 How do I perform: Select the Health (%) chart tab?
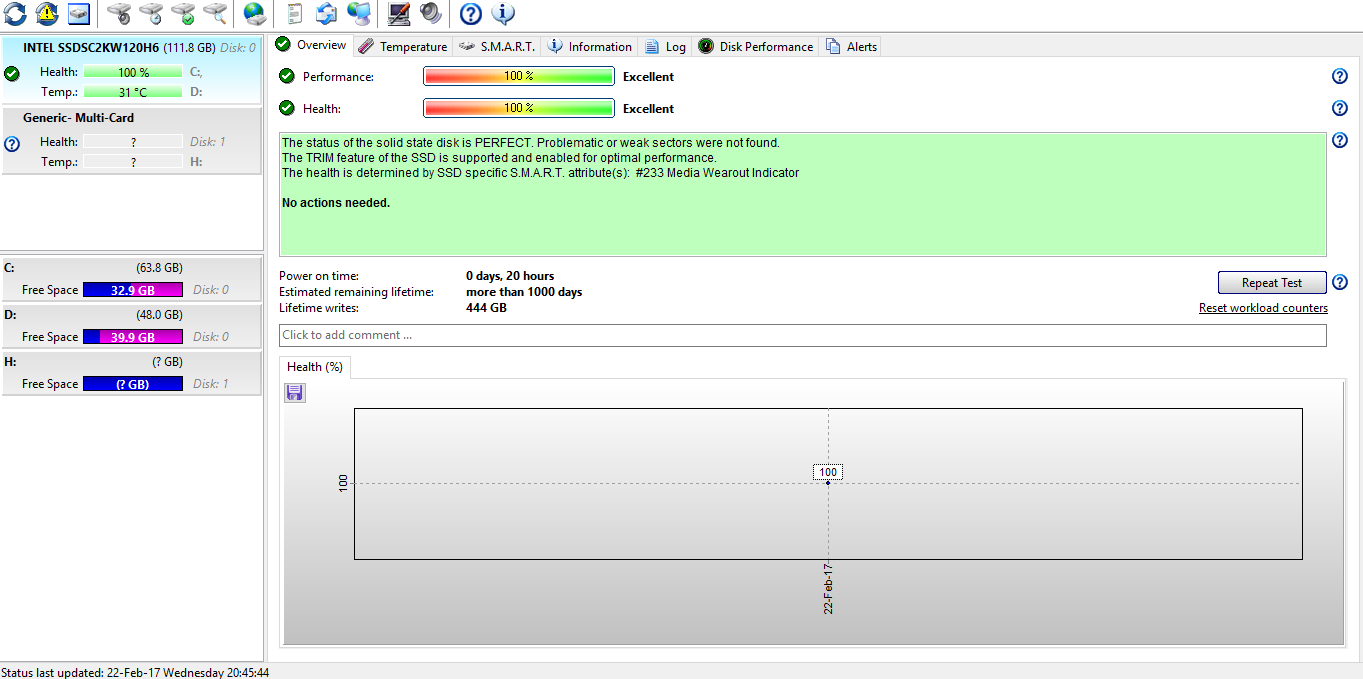315,367
